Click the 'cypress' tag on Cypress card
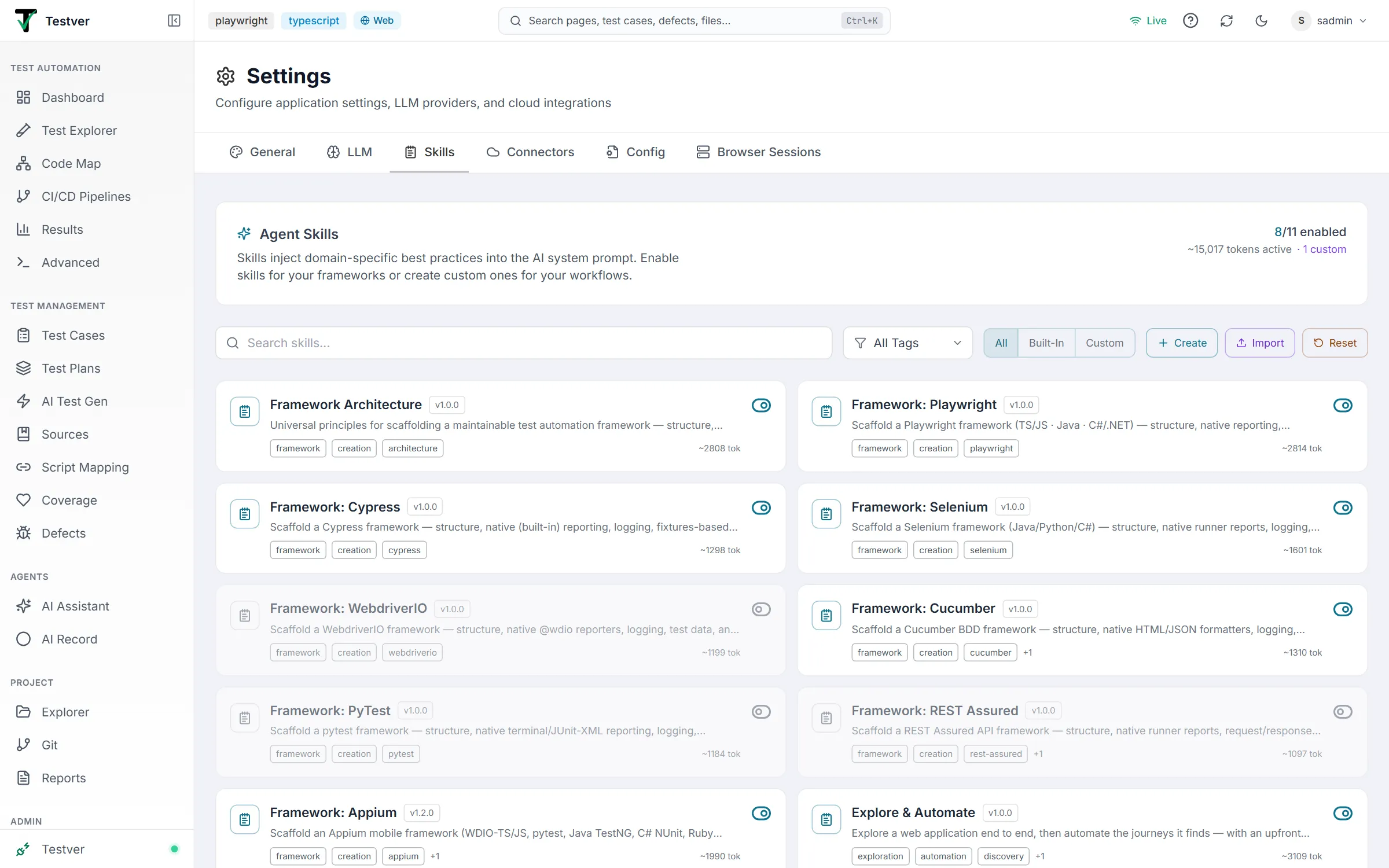This screenshot has height=868, width=1389. pos(404,550)
